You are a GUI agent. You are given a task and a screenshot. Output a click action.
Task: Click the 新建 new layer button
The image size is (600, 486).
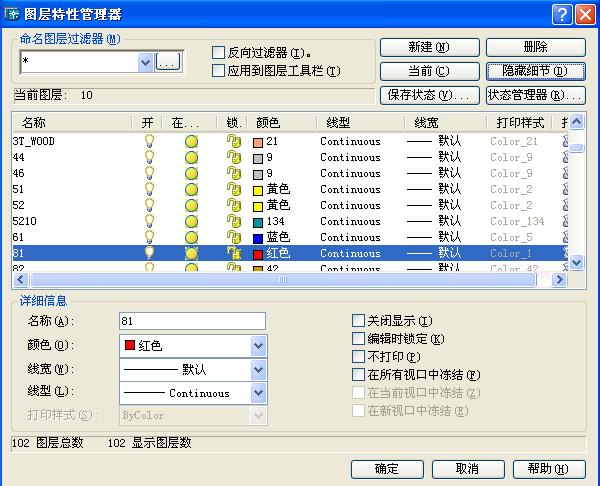tap(429, 47)
